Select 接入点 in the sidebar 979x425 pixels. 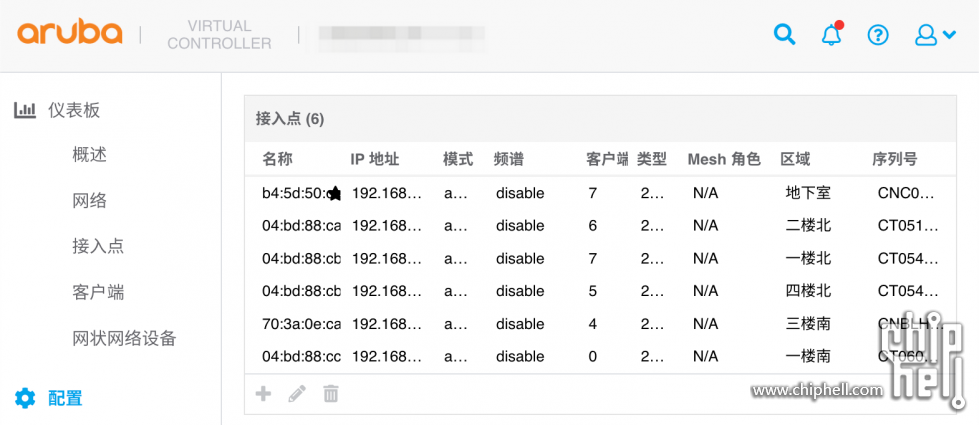[x=98, y=245]
